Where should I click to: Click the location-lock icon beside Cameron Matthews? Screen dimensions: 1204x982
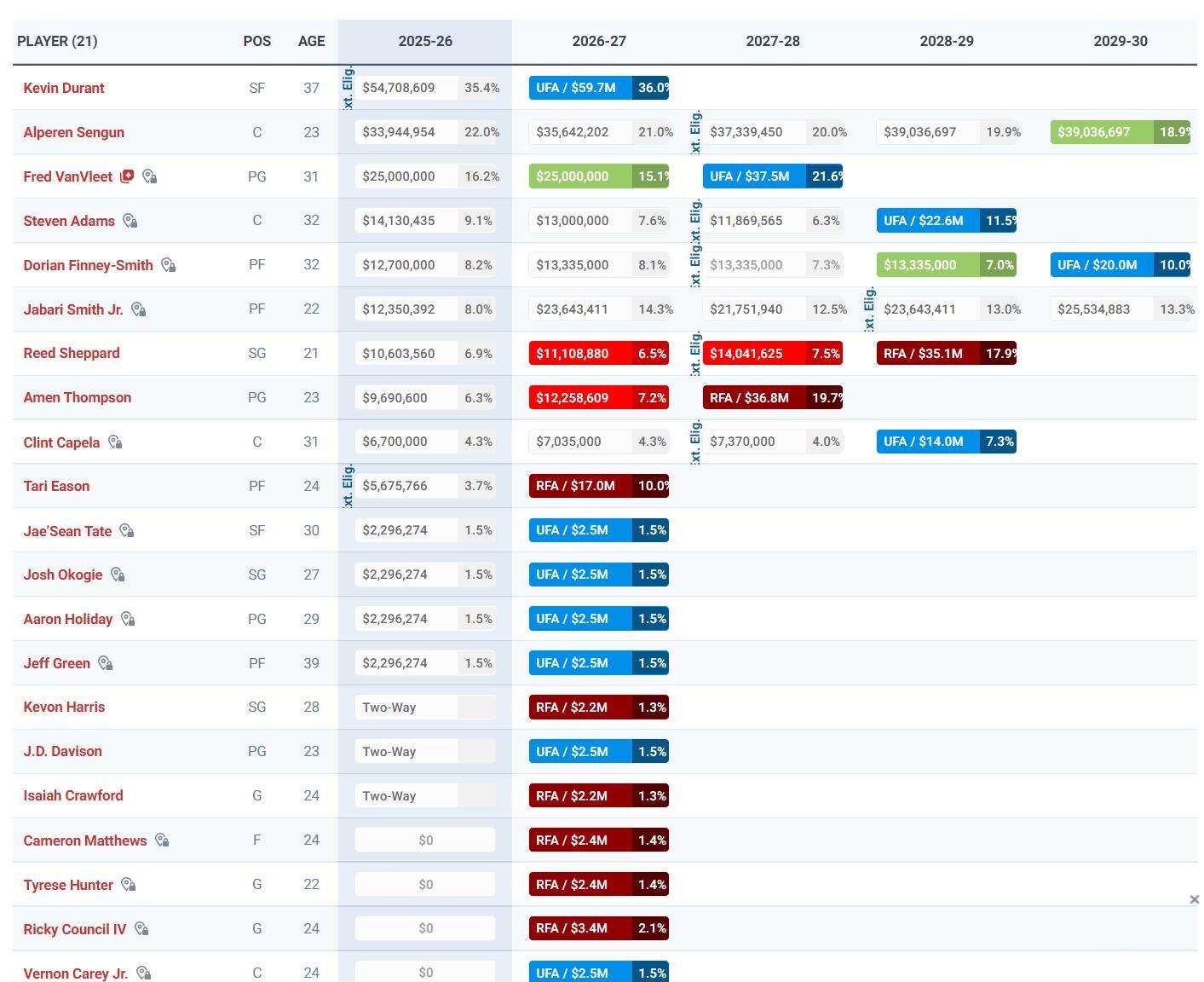coord(161,840)
